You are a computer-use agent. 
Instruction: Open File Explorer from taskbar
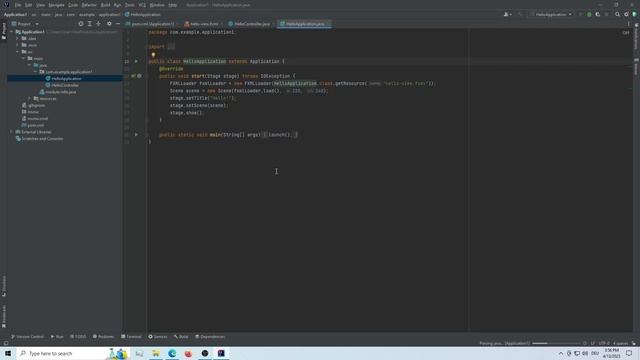(156, 353)
